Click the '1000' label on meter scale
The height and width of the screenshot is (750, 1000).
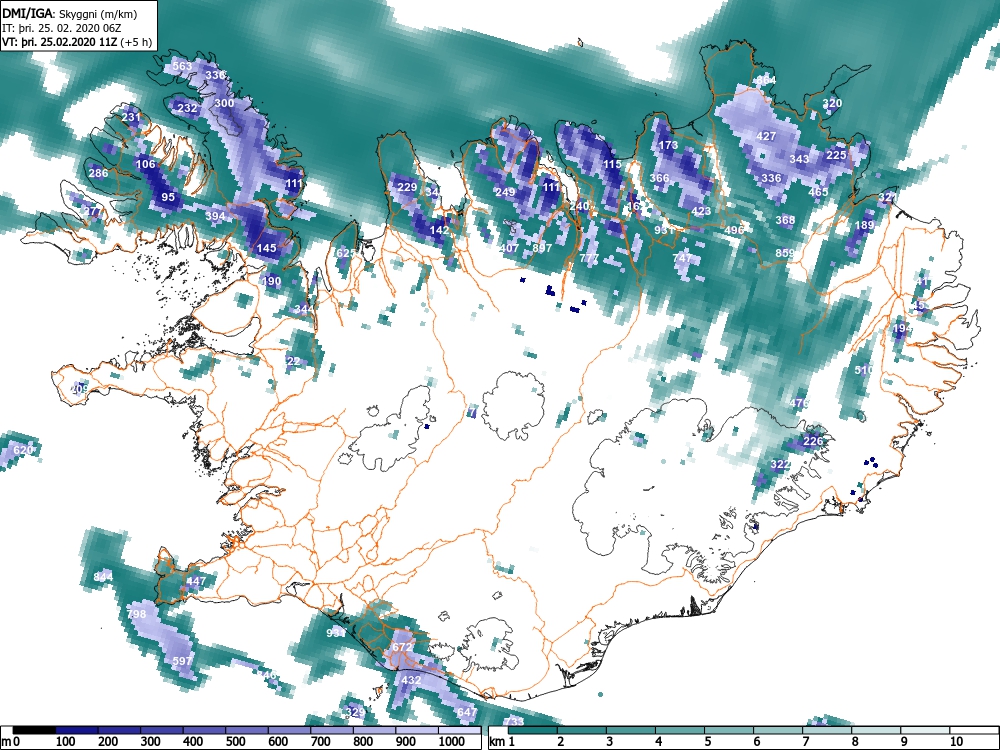pyautogui.click(x=452, y=742)
